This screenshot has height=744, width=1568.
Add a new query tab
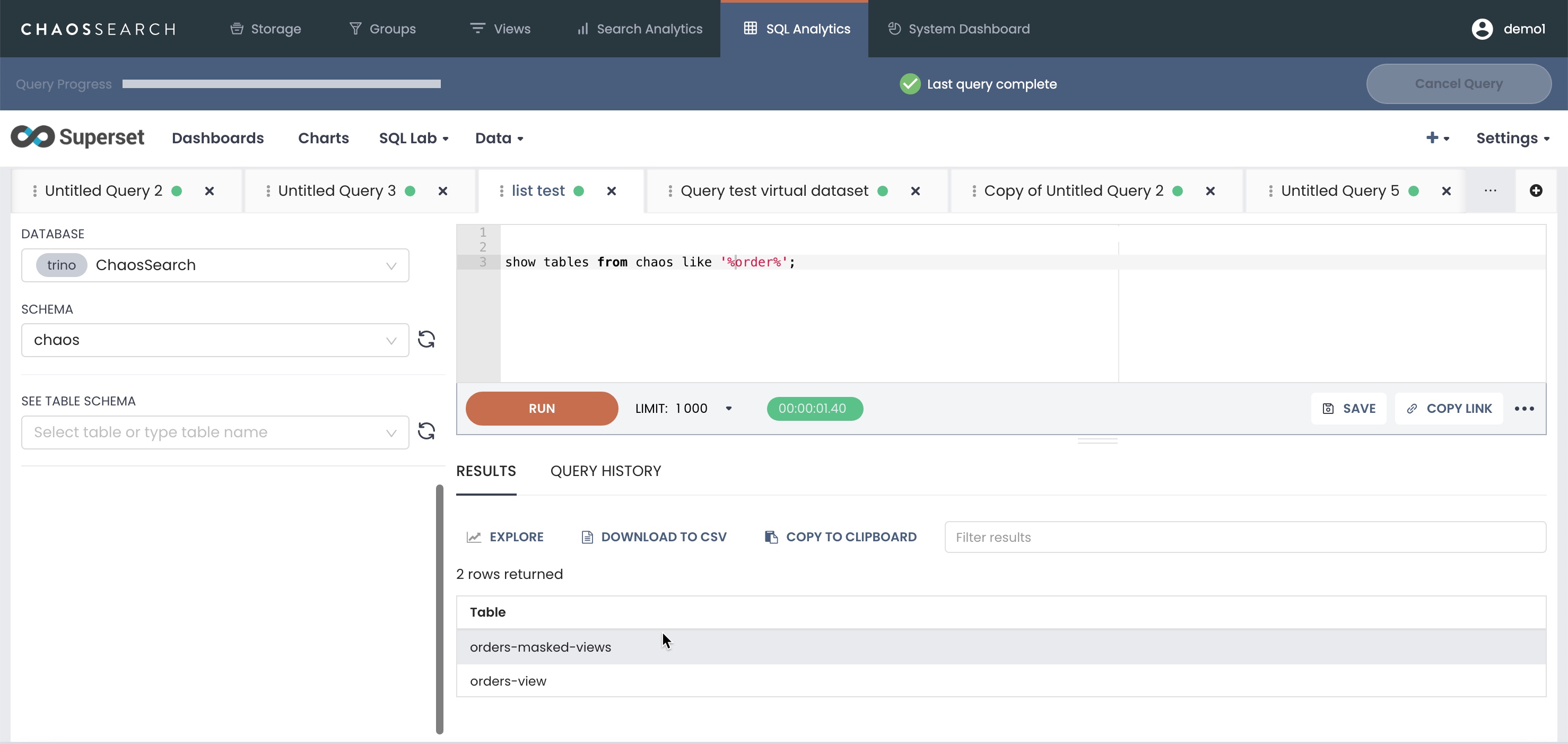click(x=1536, y=191)
